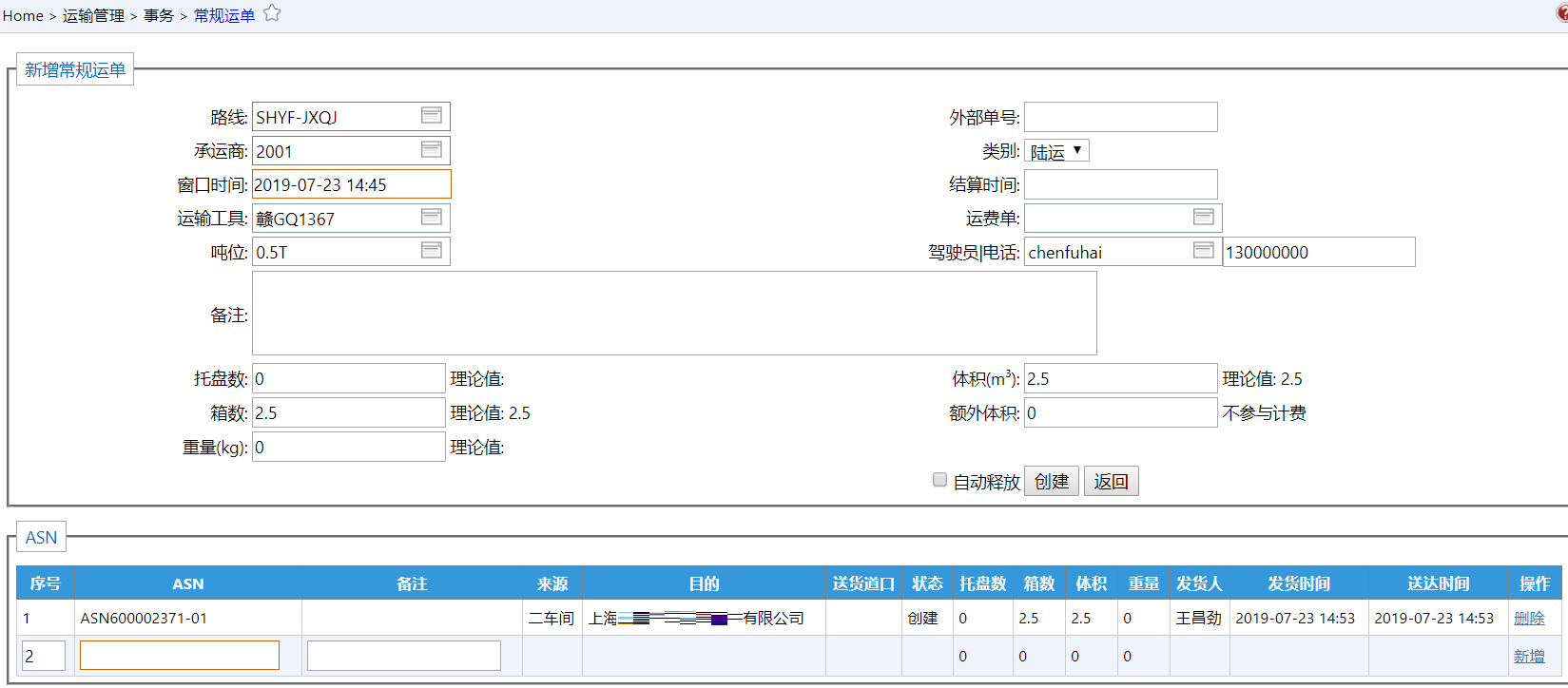Click 新增 link in the ASN table

[1529, 656]
